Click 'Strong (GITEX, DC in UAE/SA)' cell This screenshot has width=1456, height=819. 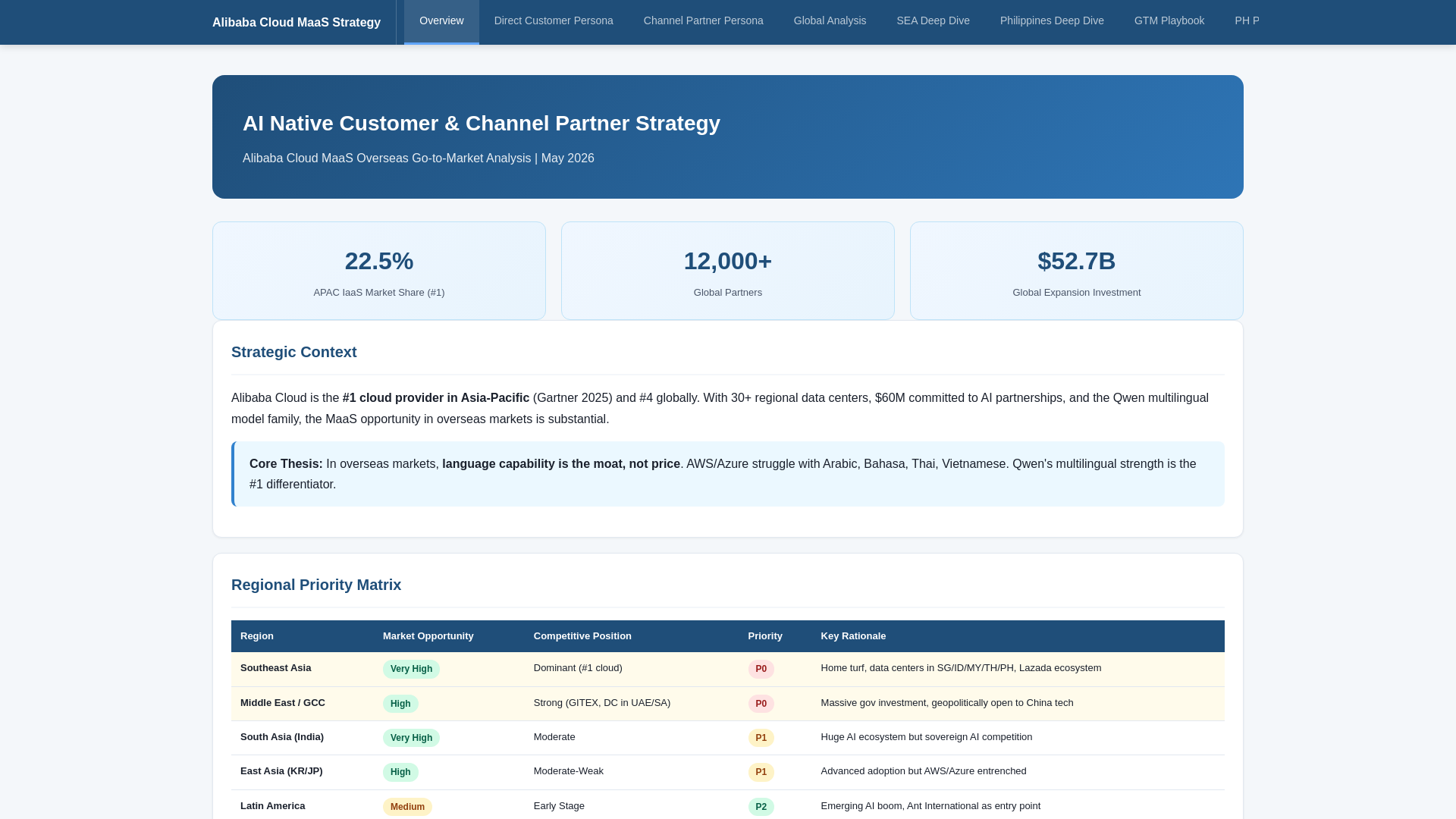[602, 703]
